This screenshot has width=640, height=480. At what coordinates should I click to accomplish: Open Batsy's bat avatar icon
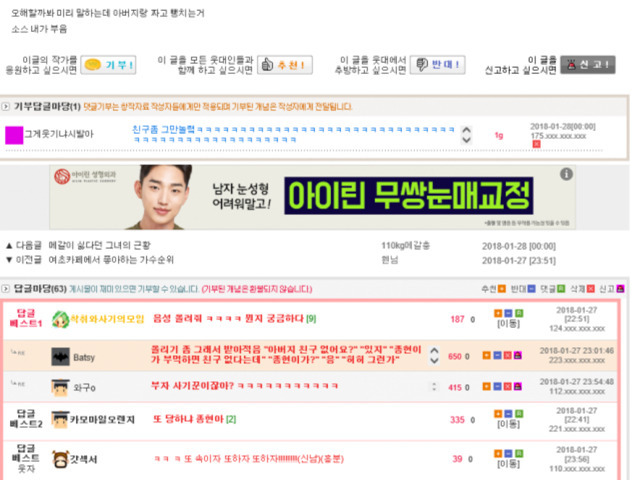pyautogui.click(x=60, y=357)
